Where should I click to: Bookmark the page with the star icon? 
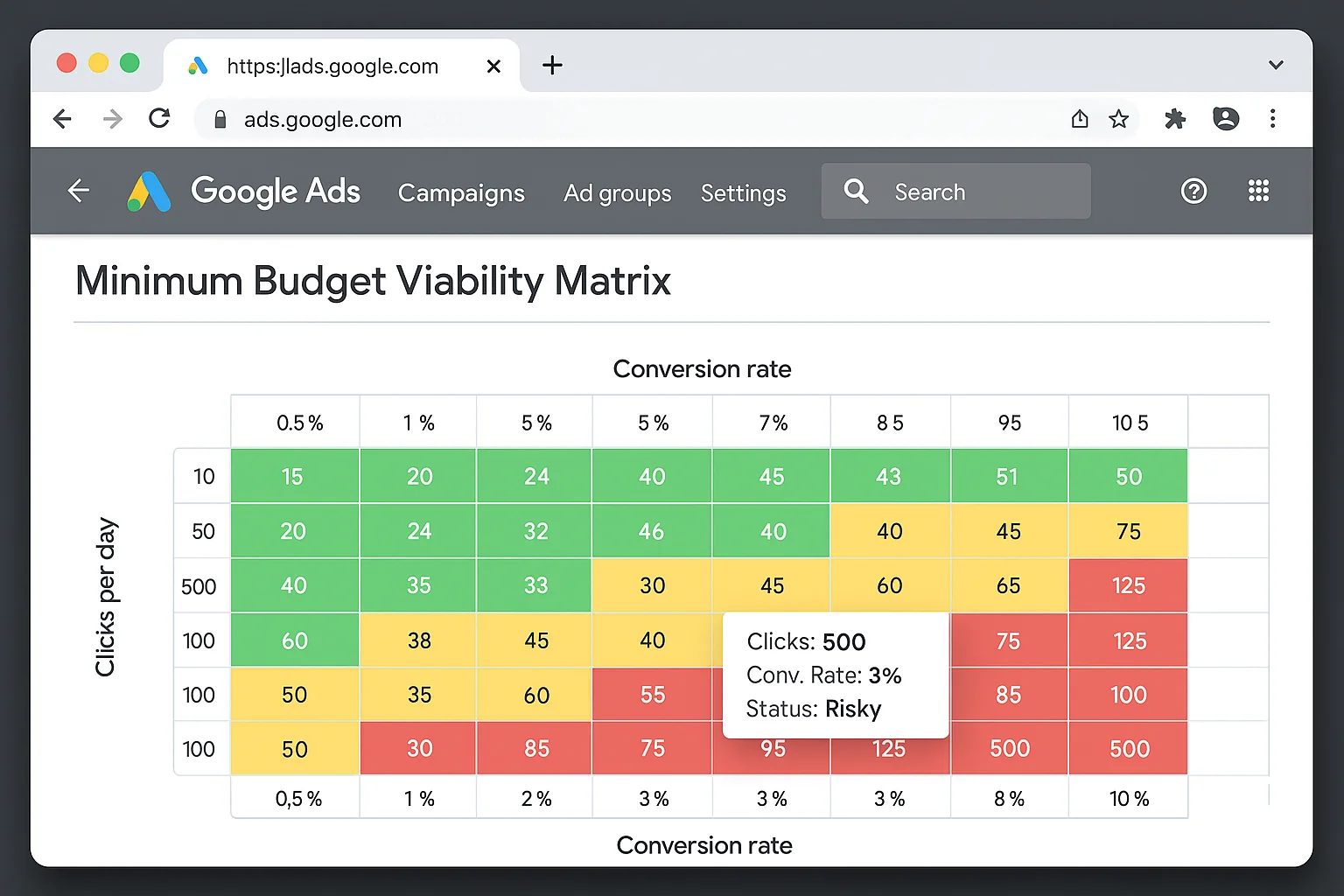tap(1118, 118)
